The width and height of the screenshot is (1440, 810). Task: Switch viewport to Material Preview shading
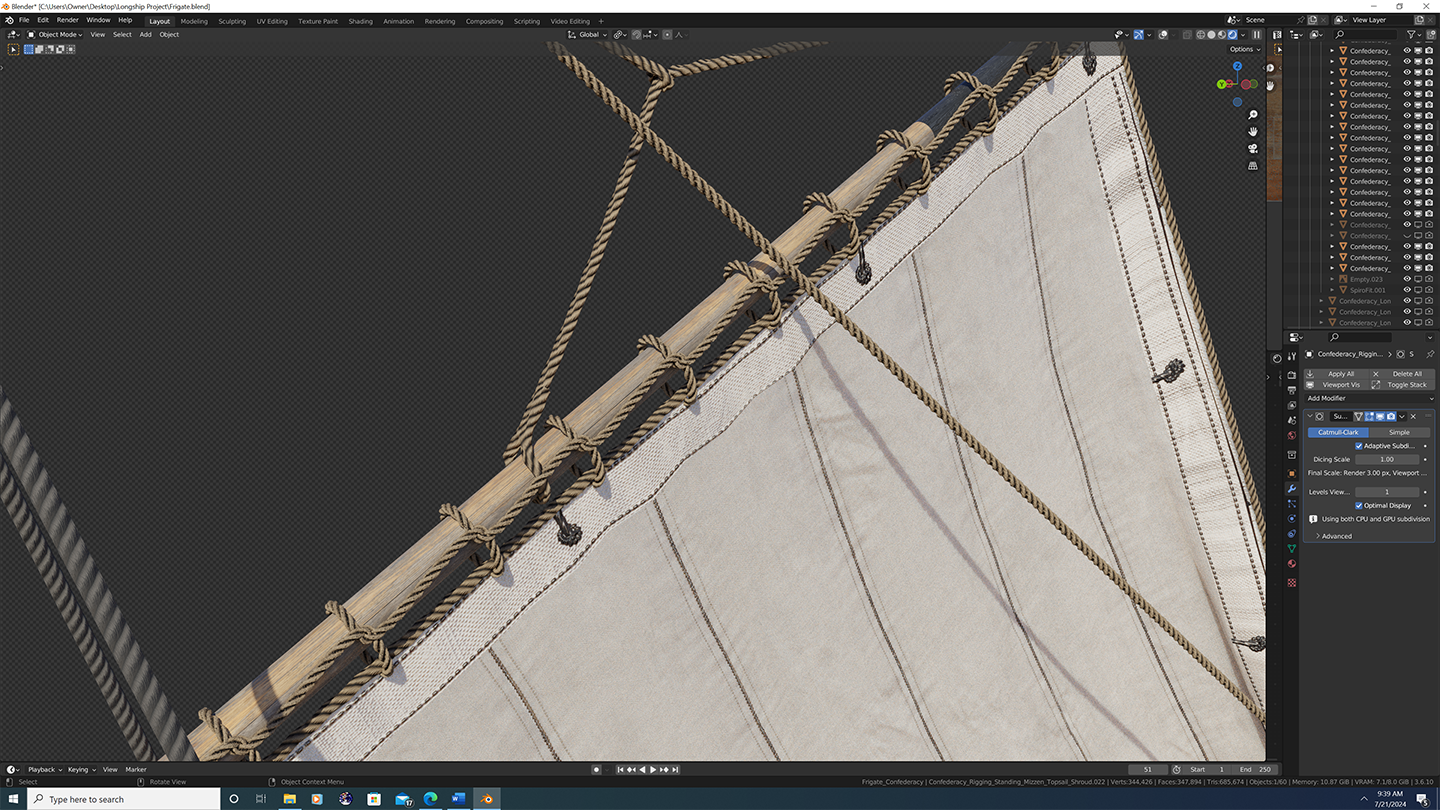pos(1222,35)
